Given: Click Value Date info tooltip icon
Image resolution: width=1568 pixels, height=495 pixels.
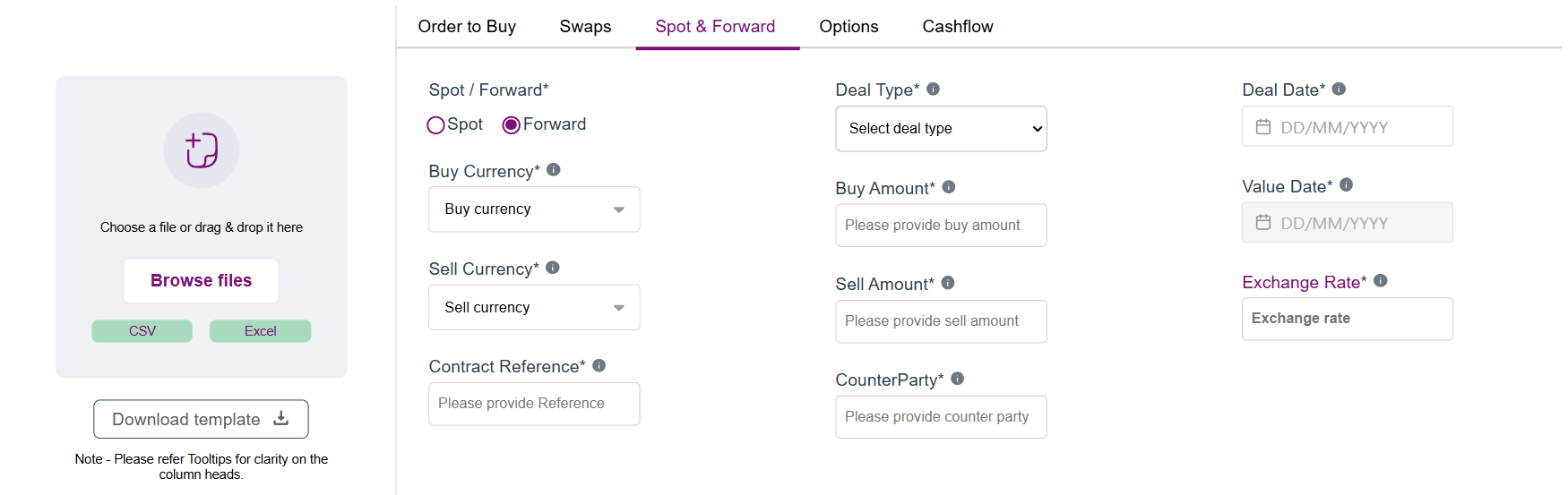Looking at the screenshot, I should (1347, 185).
